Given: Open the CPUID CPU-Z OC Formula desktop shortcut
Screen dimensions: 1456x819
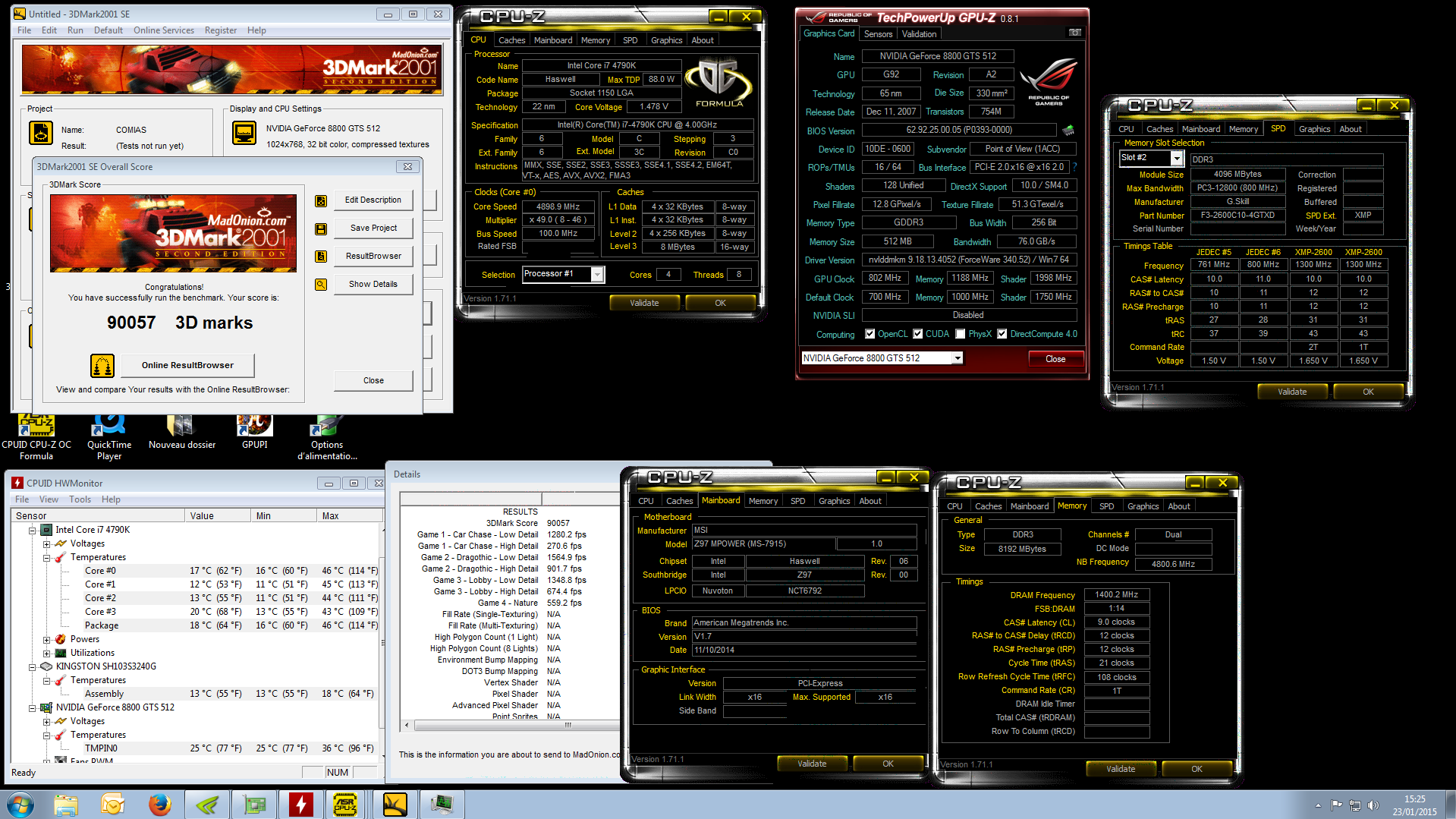Looking at the screenshot, I should (x=36, y=439).
